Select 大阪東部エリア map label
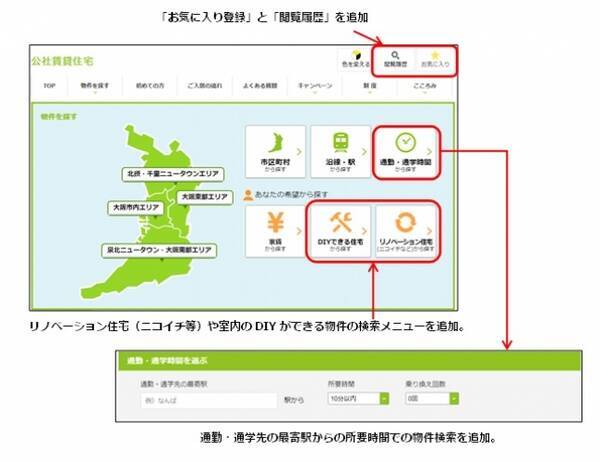This screenshot has width=600, height=462. 204,197
